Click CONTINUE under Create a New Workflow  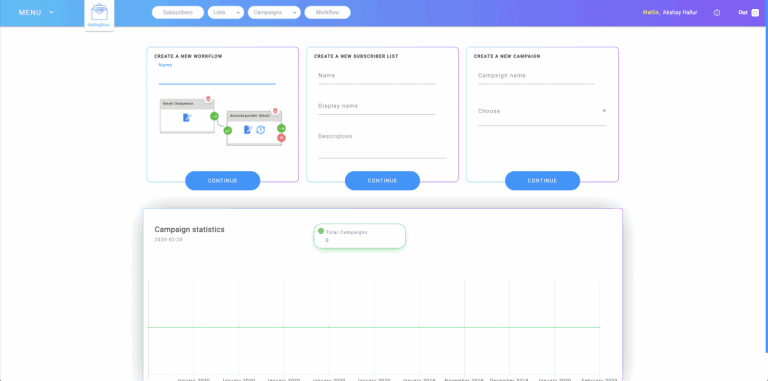point(222,181)
